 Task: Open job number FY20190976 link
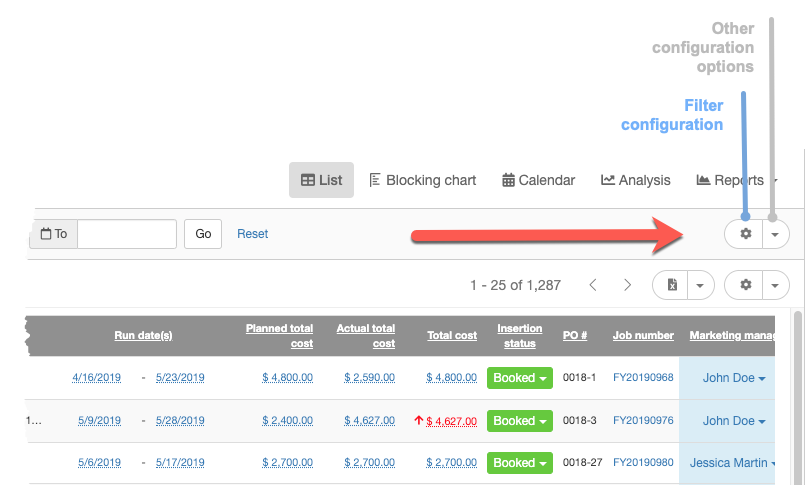pos(643,421)
